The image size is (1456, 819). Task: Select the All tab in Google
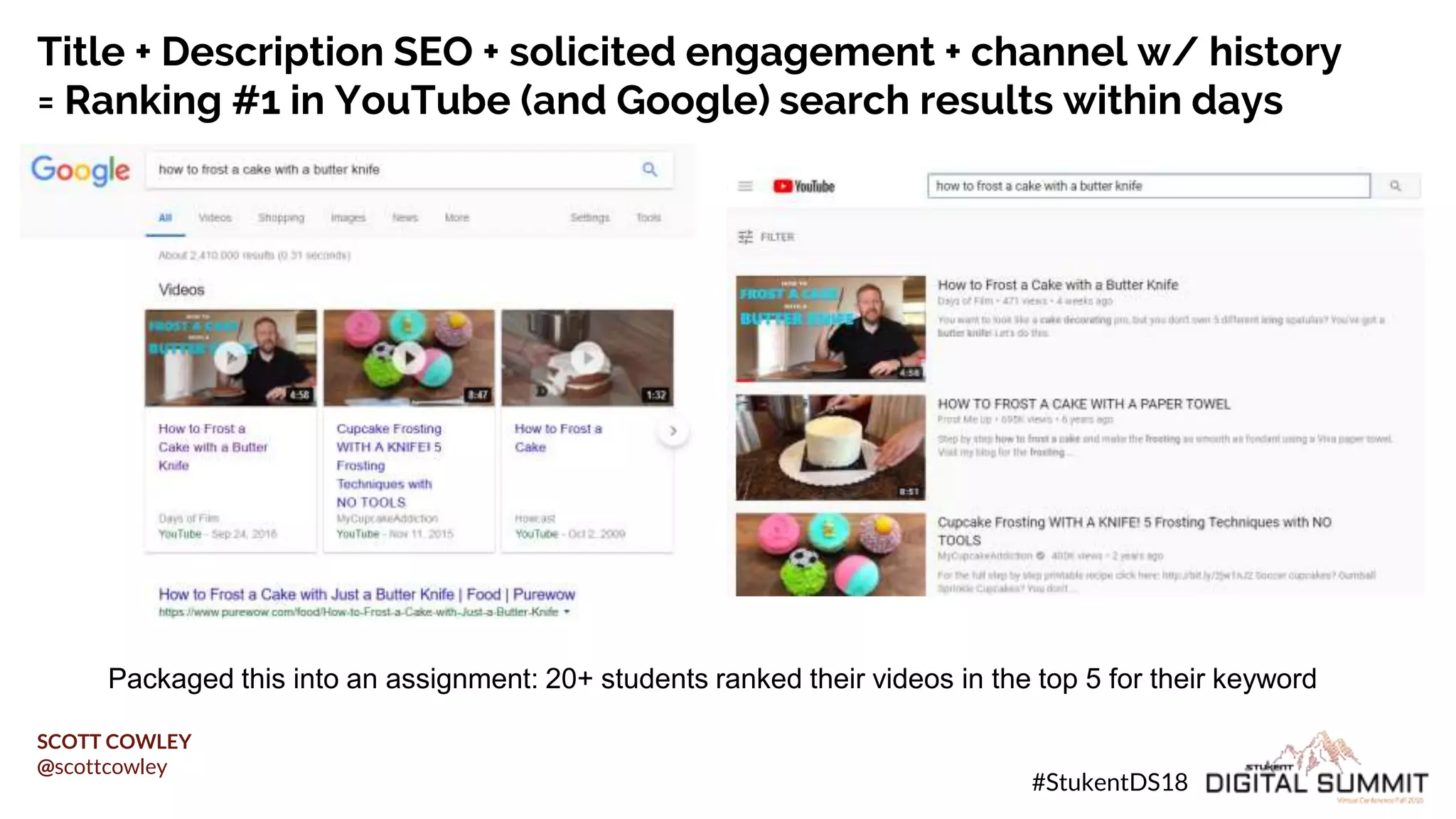(165, 218)
